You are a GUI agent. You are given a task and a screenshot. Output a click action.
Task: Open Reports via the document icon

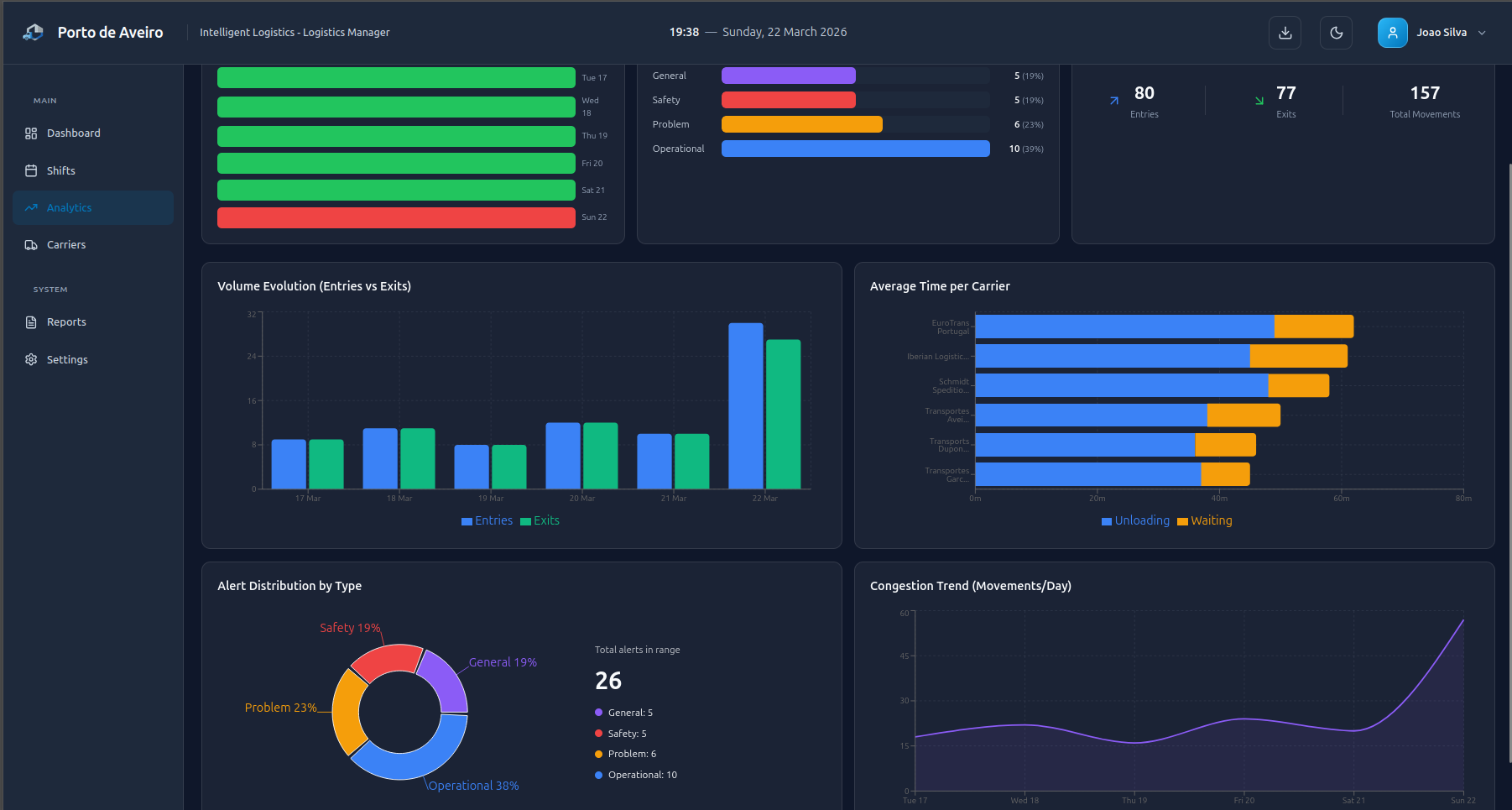click(x=30, y=321)
